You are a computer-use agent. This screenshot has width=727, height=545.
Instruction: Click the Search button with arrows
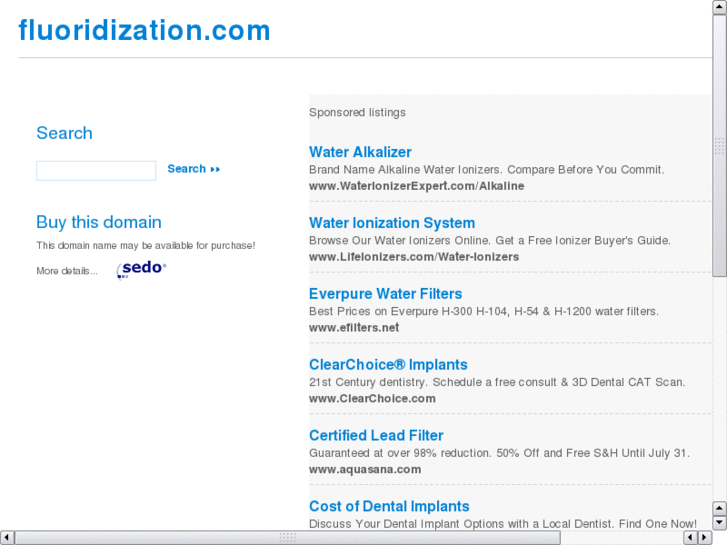coord(194,169)
